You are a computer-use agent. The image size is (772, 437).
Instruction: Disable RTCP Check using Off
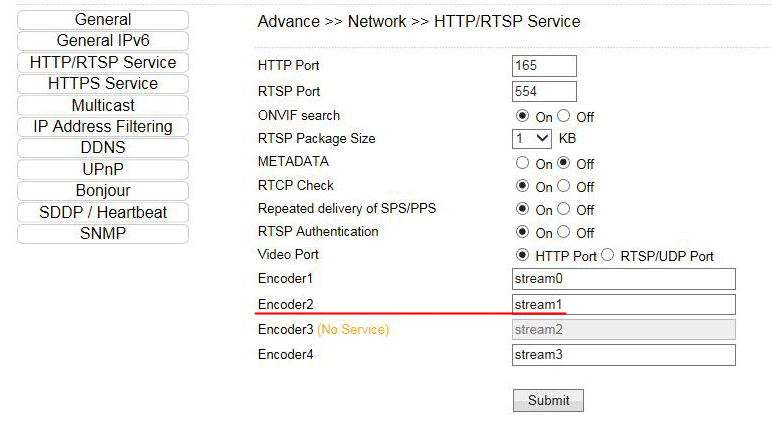(x=564, y=186)
